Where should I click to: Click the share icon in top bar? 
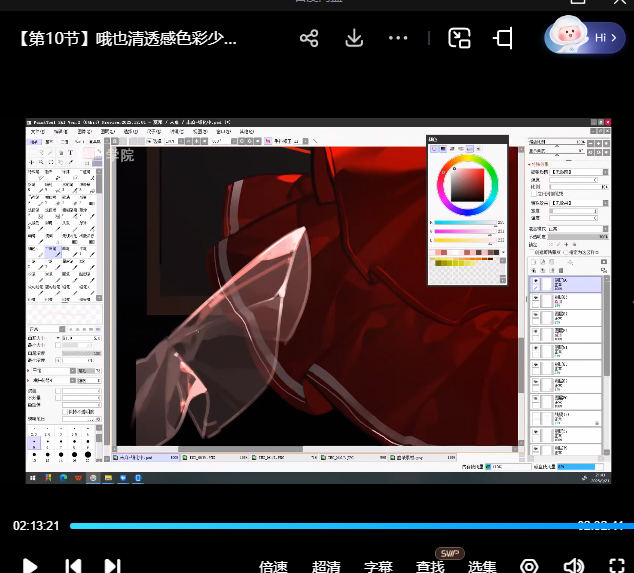click(x=309, y=38)
